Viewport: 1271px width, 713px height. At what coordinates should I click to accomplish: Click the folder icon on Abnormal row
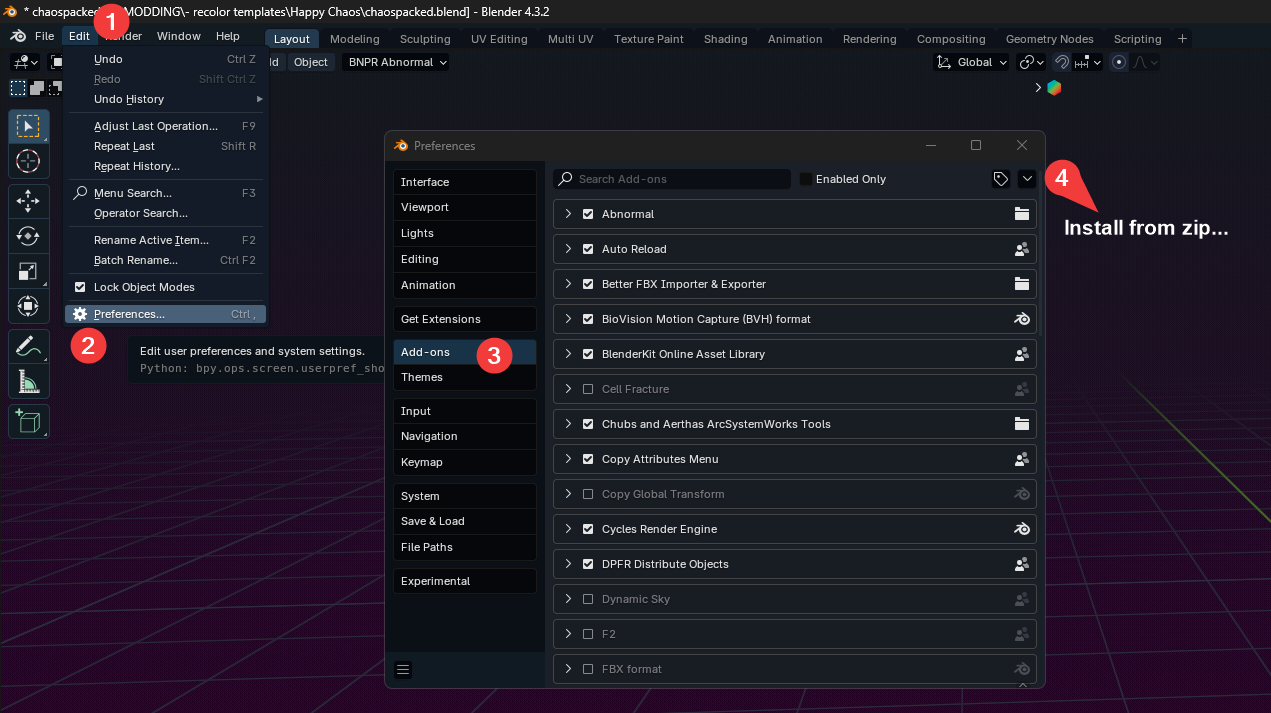pyautogui.click(x=1022, y=214)
